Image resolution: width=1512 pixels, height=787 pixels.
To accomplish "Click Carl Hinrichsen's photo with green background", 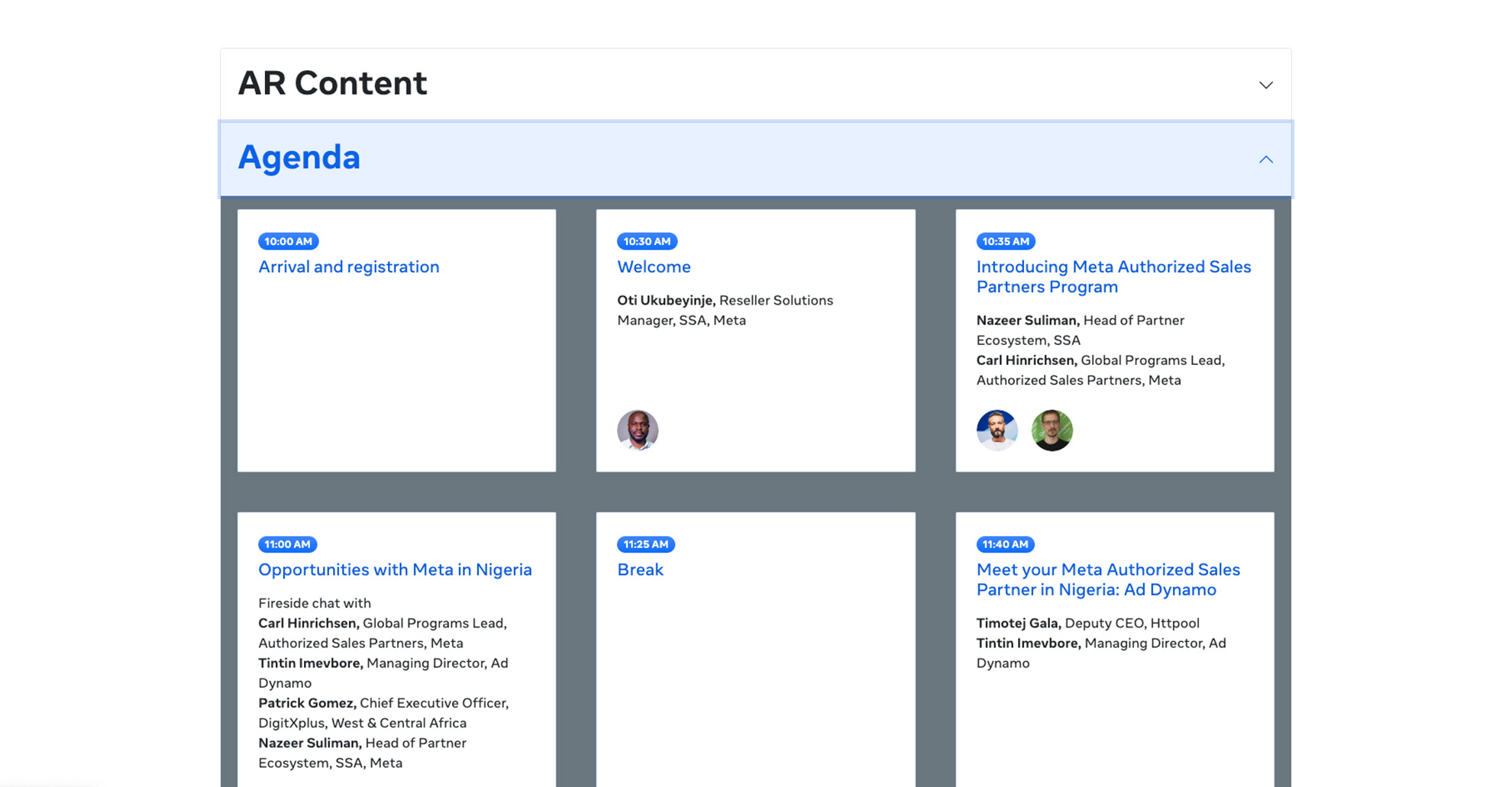I will click(1052, 430).
